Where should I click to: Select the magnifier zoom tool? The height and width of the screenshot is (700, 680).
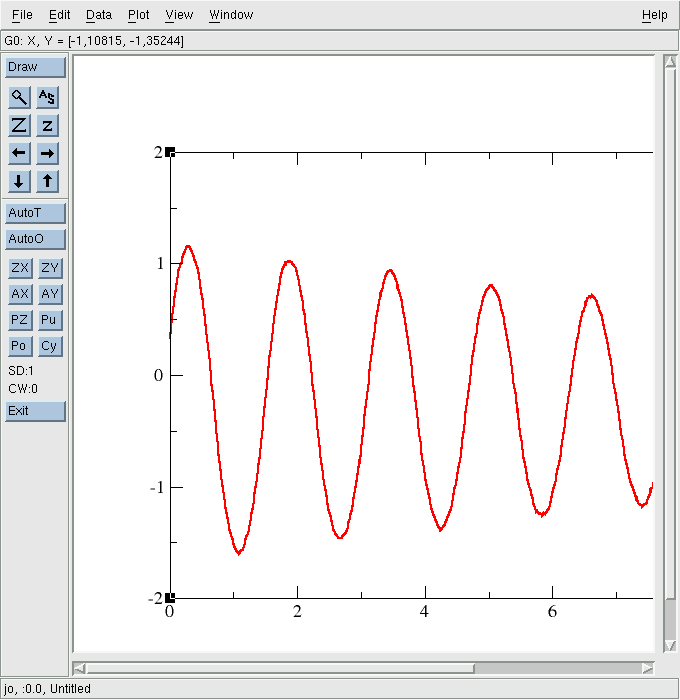tap(19, 97)
